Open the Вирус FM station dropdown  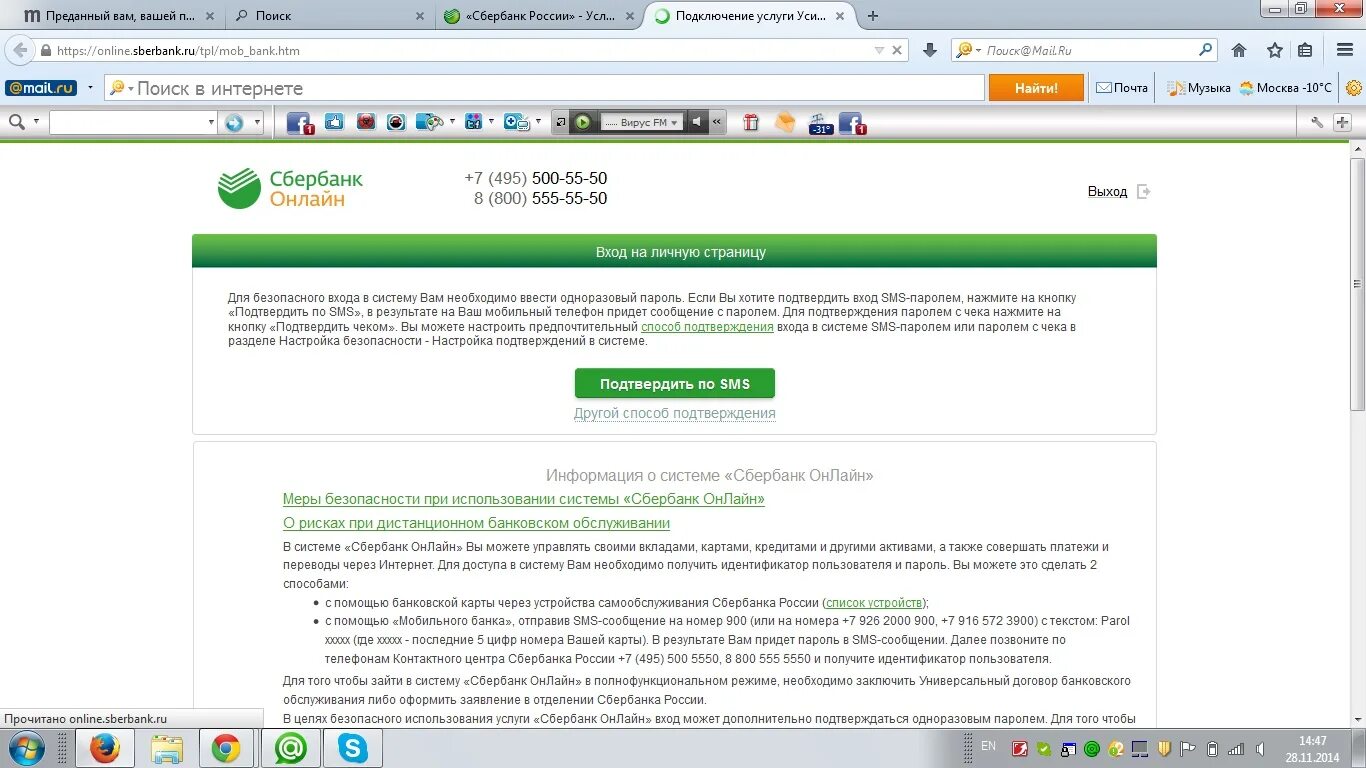pos(674,122)
